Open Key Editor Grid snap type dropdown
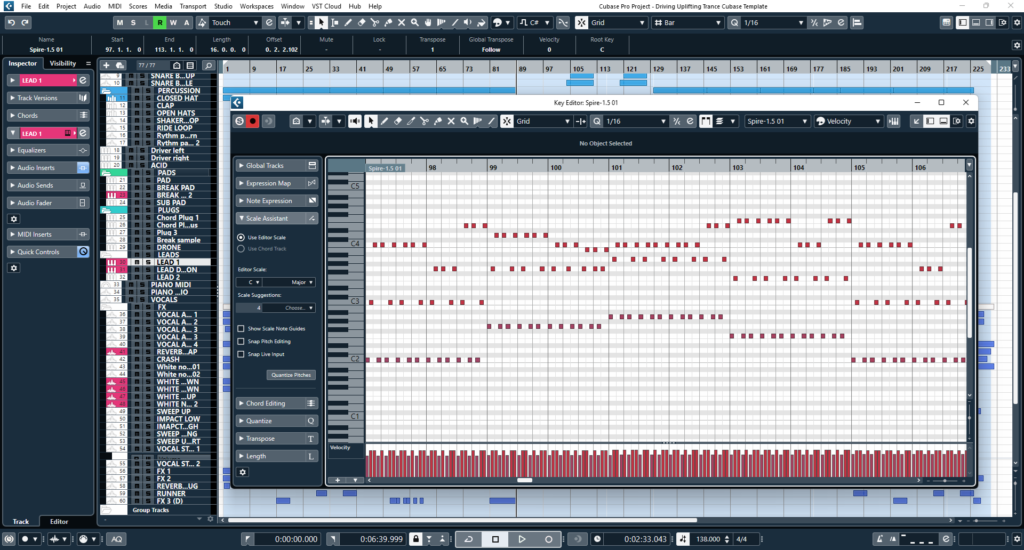This screenshot has width=1024, height=550. 543,121
